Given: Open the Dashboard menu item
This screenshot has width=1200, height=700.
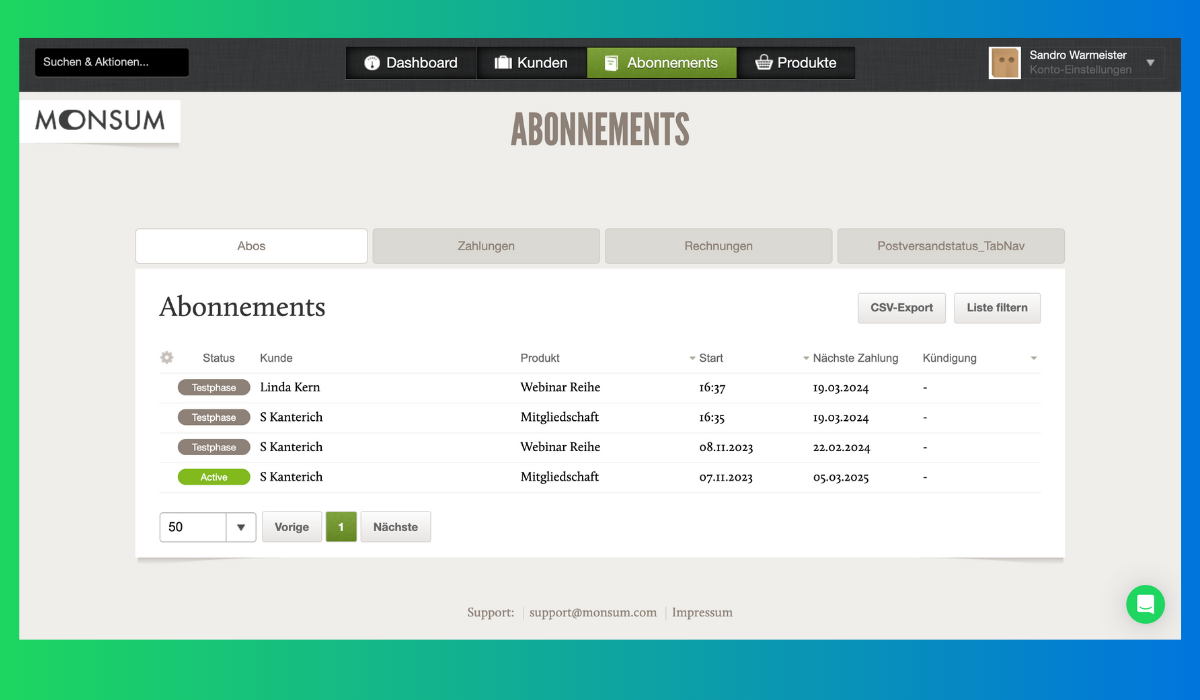Looking at the screenshot, I should pyautogui.click(x=411, y=62).
